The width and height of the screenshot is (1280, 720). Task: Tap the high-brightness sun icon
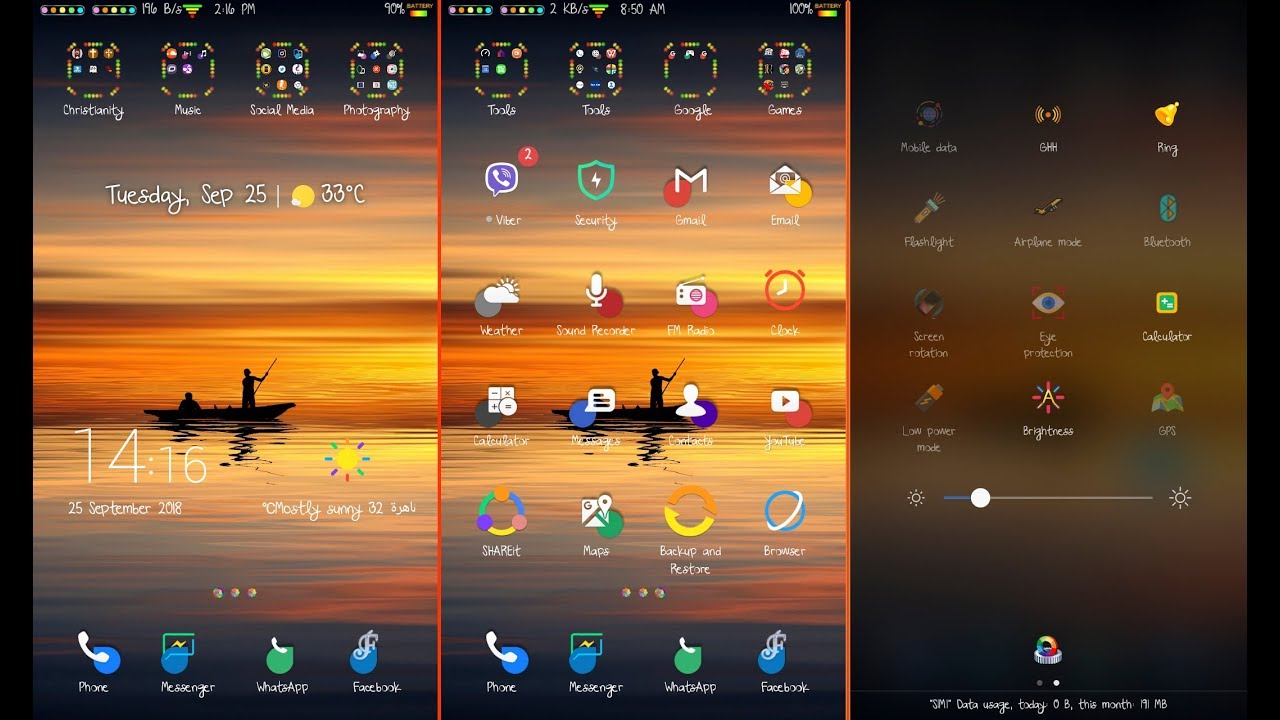1180,497
